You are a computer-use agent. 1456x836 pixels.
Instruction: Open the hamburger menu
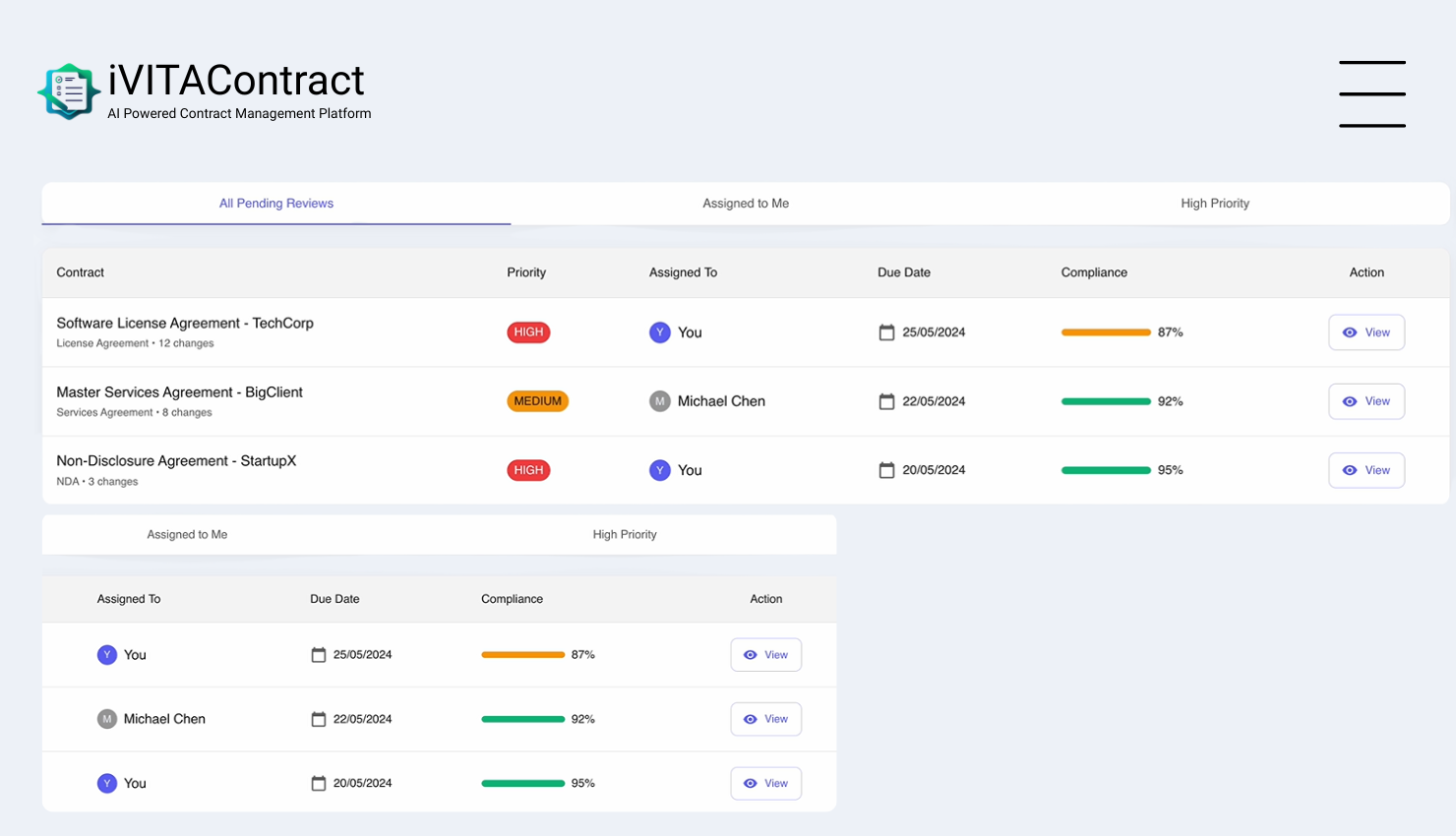point(1371,94)
